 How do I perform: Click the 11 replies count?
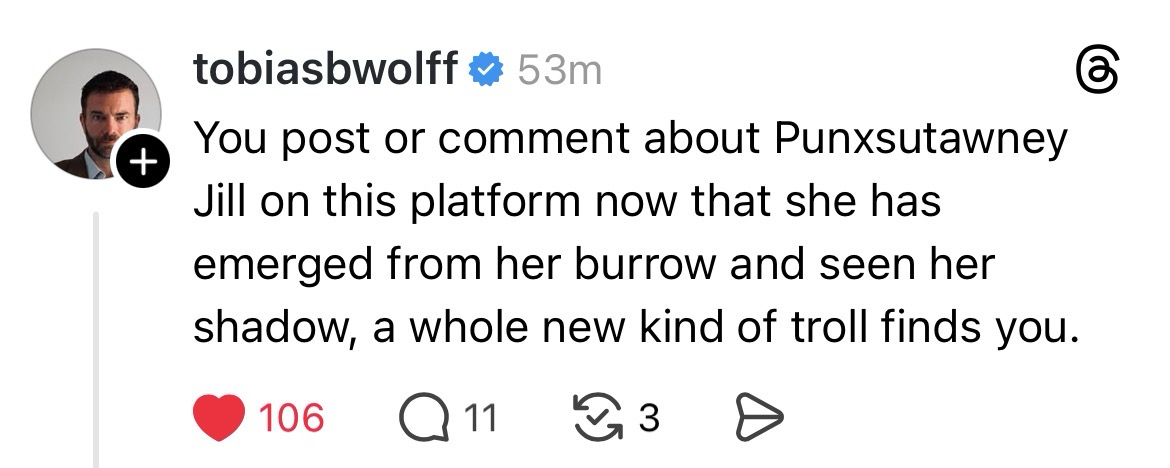pos(481,417)
